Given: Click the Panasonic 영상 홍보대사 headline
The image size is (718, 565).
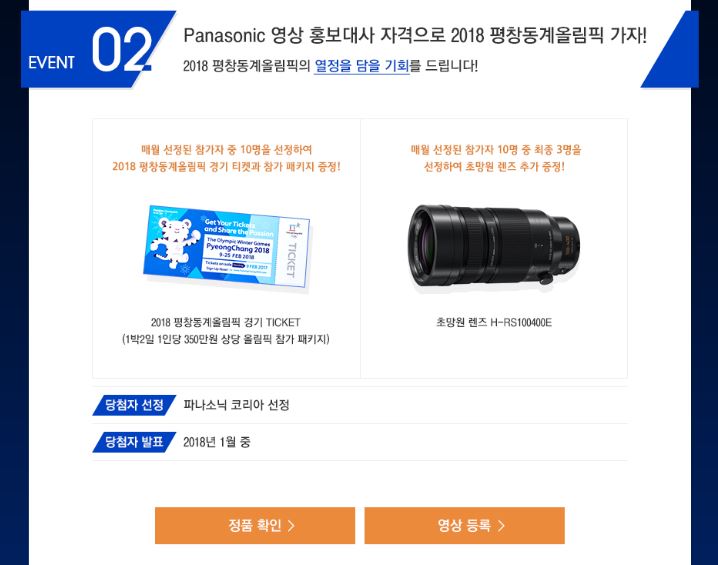Looking at the screenshot, I should pyautogui.click(x=415, y=36).
